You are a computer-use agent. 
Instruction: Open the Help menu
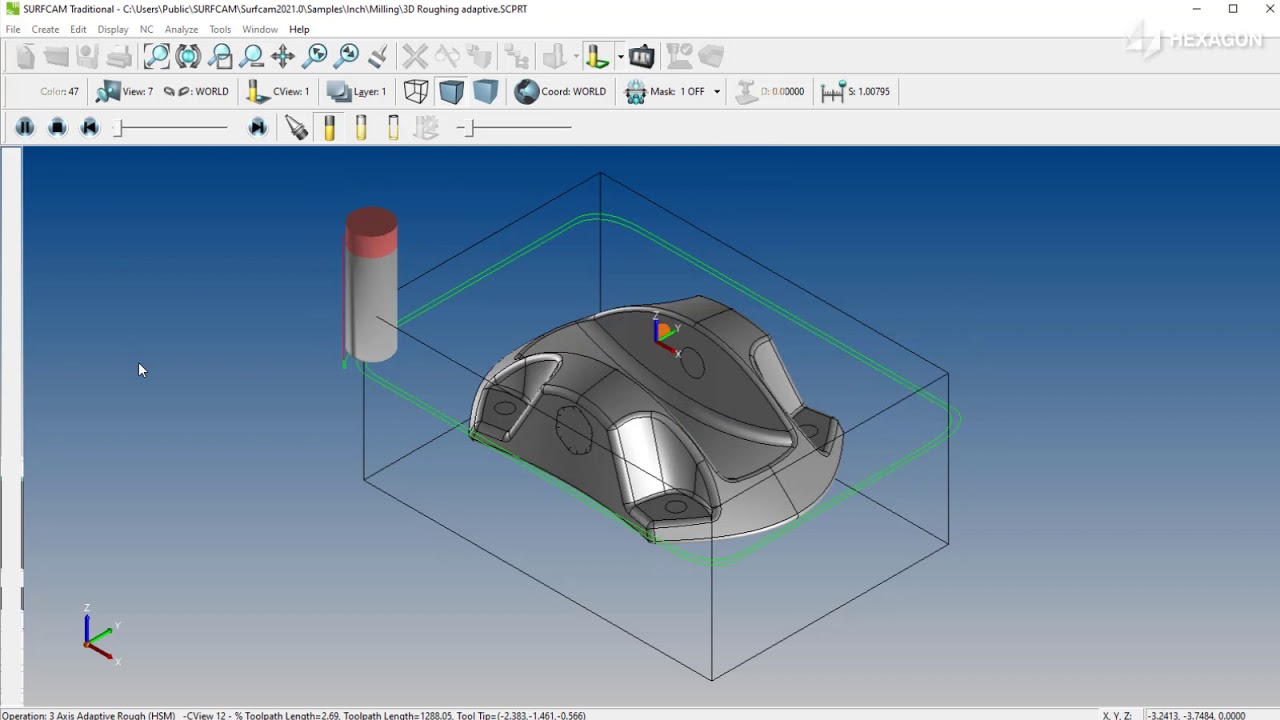coord(299,29)
